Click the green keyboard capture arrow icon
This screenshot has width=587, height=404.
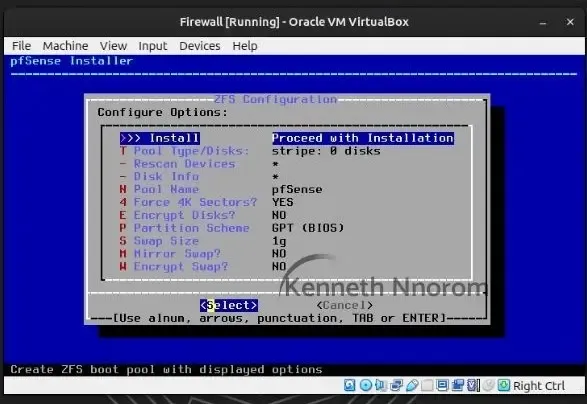tap(504, 385)
